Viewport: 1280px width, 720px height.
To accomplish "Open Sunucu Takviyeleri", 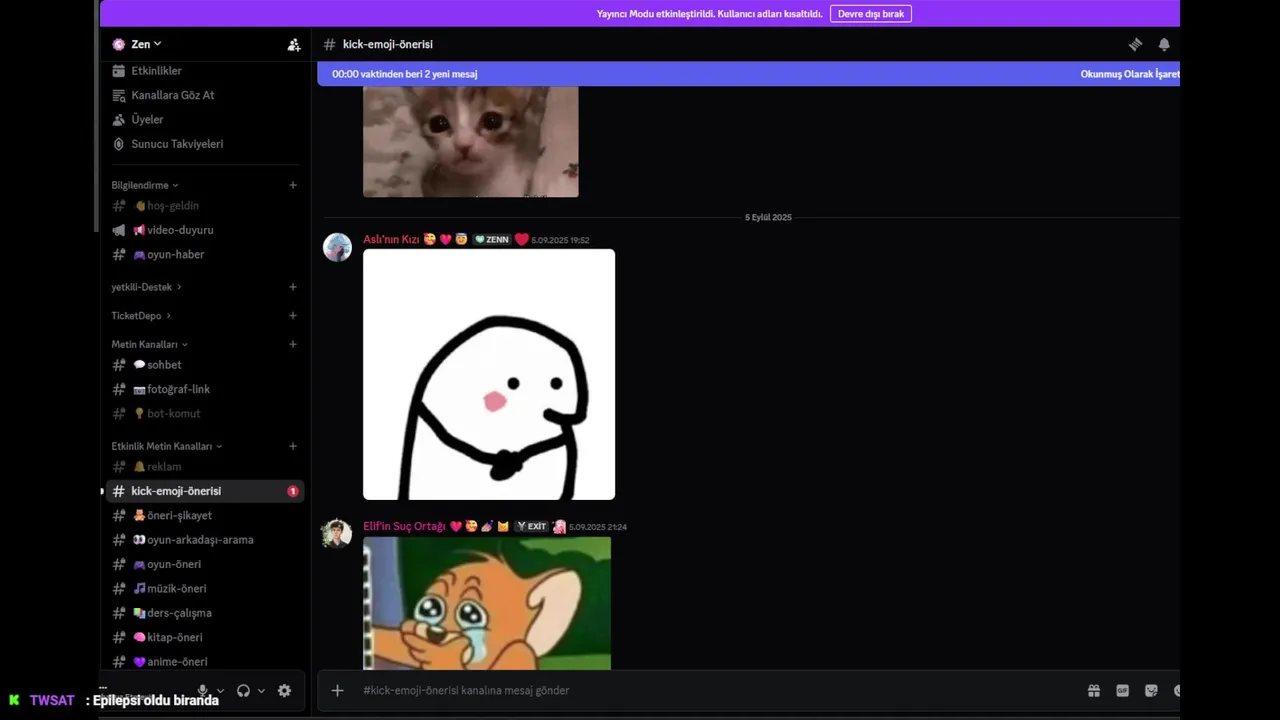I will tap(177, 144).
